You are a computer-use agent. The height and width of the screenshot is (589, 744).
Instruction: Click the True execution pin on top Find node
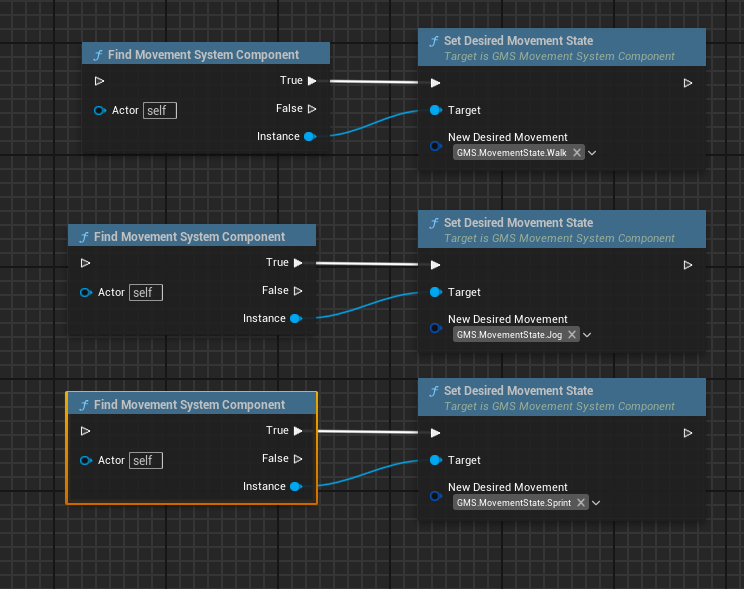(312, 81)
